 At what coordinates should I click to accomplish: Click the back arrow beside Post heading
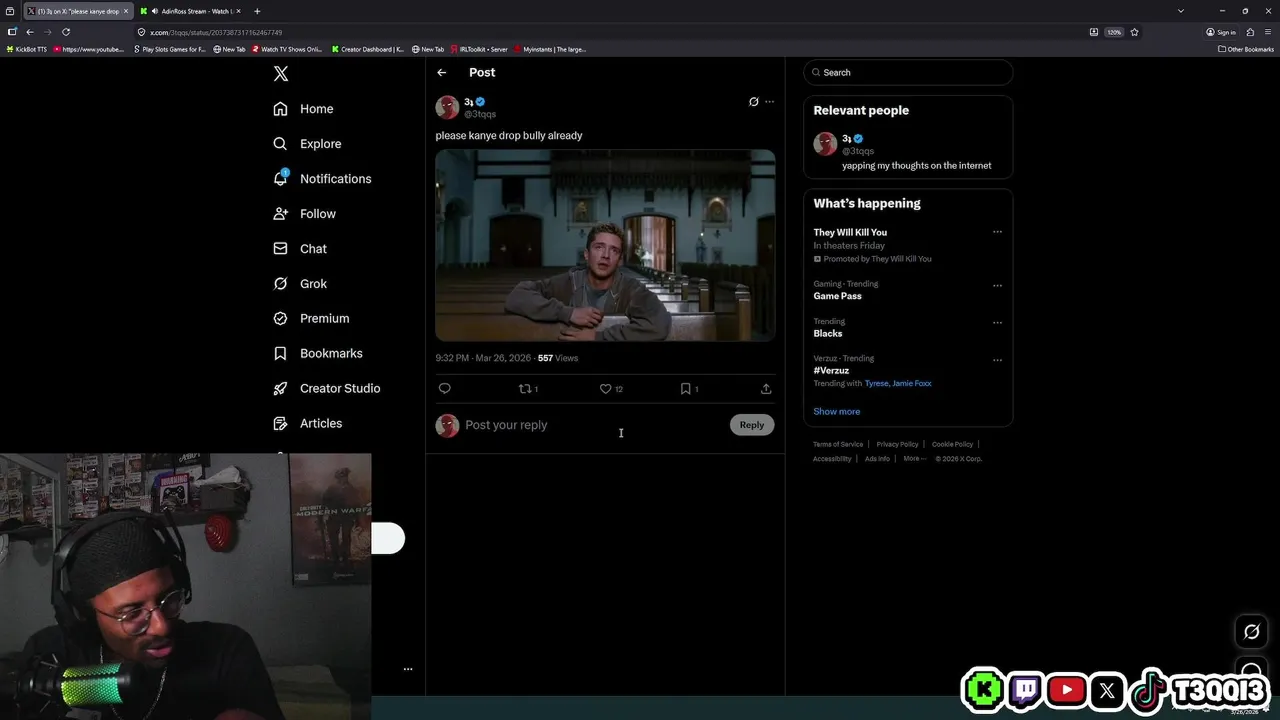(441, 72)
